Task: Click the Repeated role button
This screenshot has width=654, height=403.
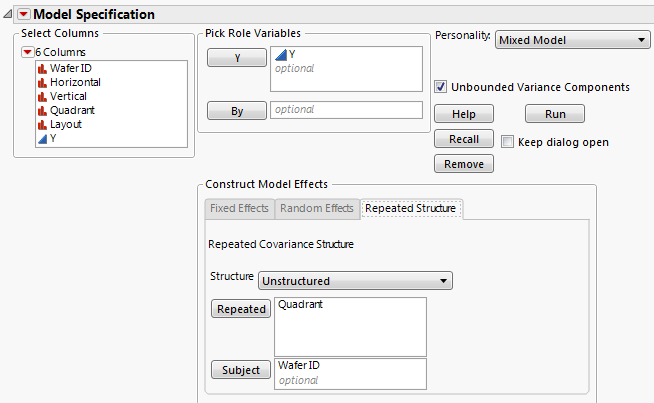Action: (x=241, y=309)
